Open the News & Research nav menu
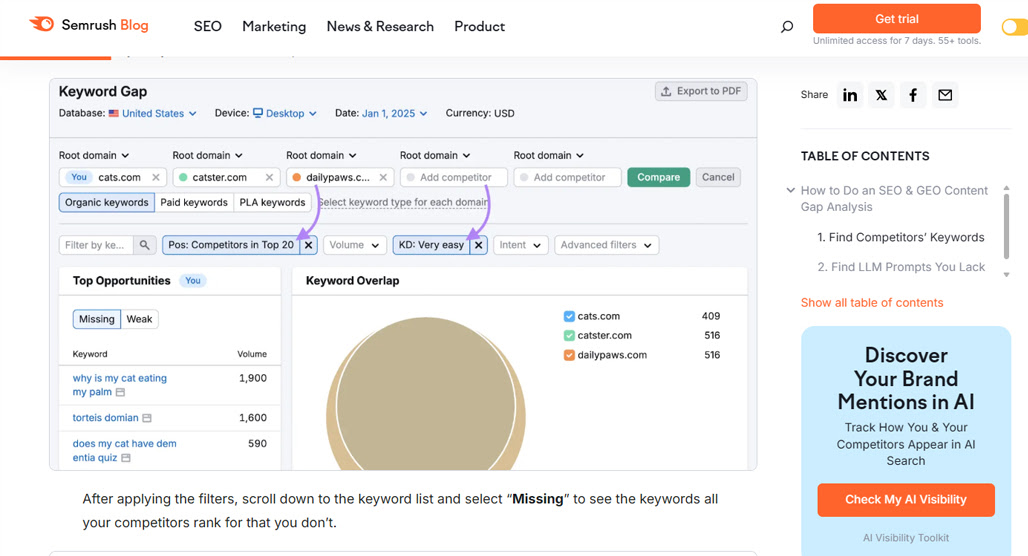The image size is (1028, 556). 380,26
